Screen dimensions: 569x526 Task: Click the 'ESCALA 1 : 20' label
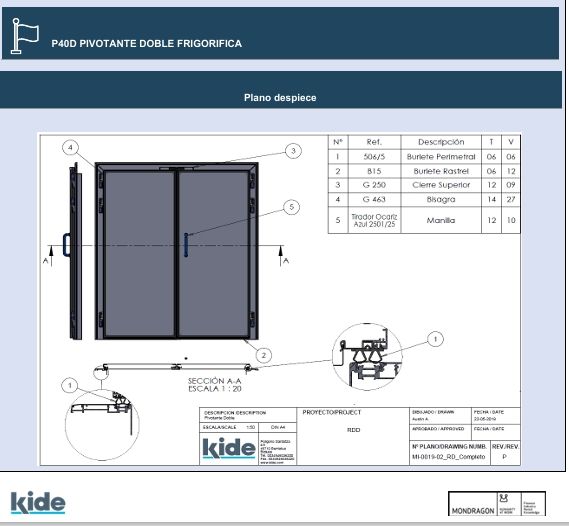click(214, 389)
